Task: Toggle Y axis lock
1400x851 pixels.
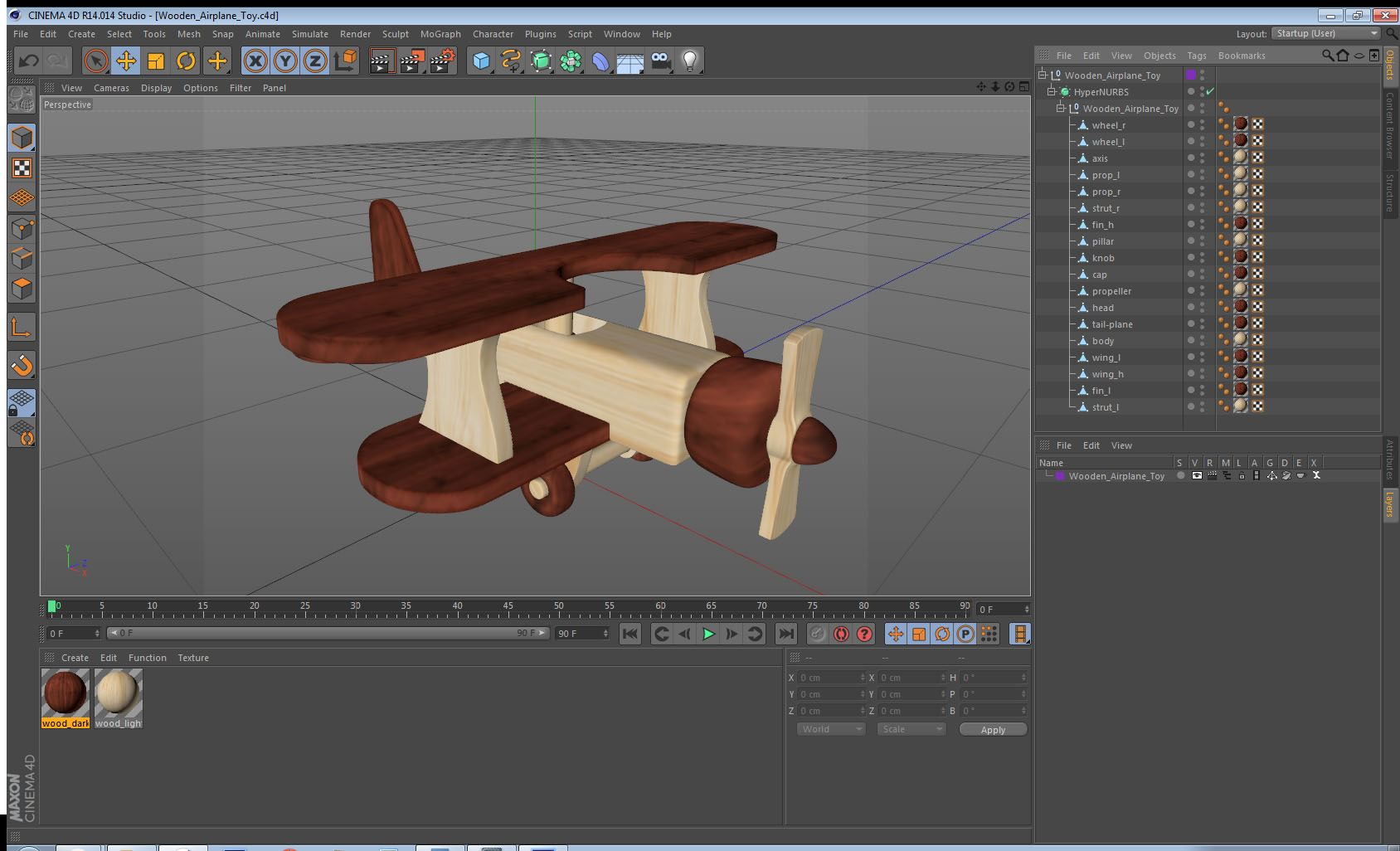Action: point(285,61)
